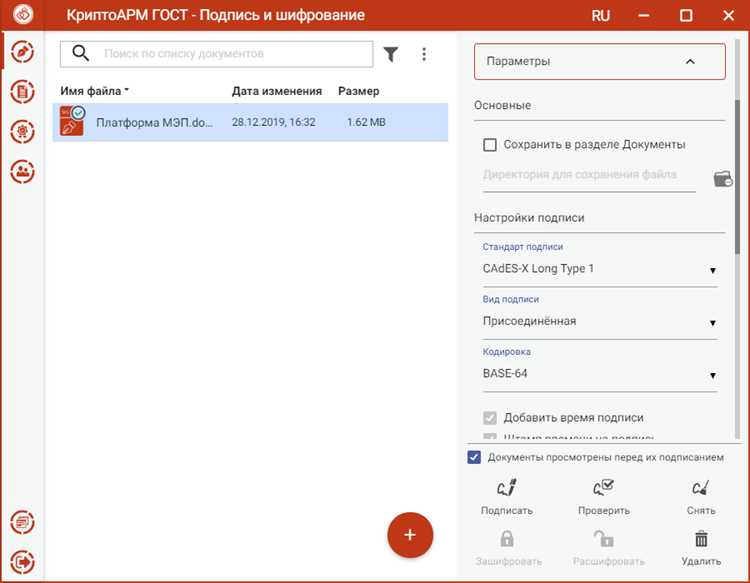This screenshot has height=583, width=750.
Task: Open the Contacts sidebar section
Action: [22, 171]
